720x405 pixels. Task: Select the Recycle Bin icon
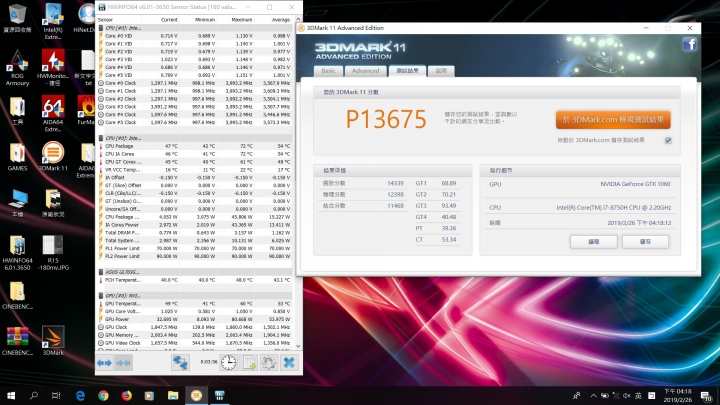tap(17, 18)
